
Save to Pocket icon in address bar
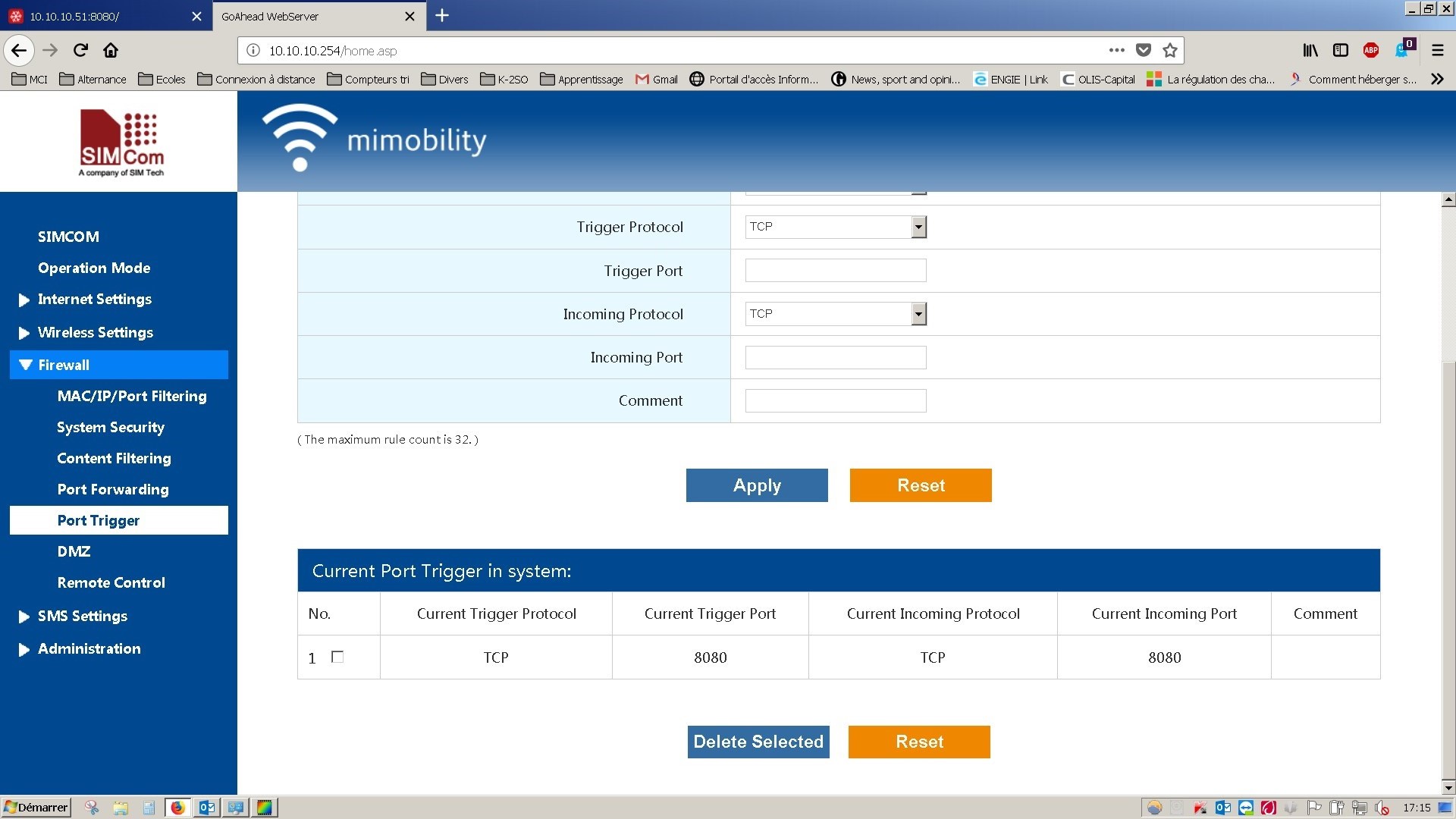tap(1144, 51)
